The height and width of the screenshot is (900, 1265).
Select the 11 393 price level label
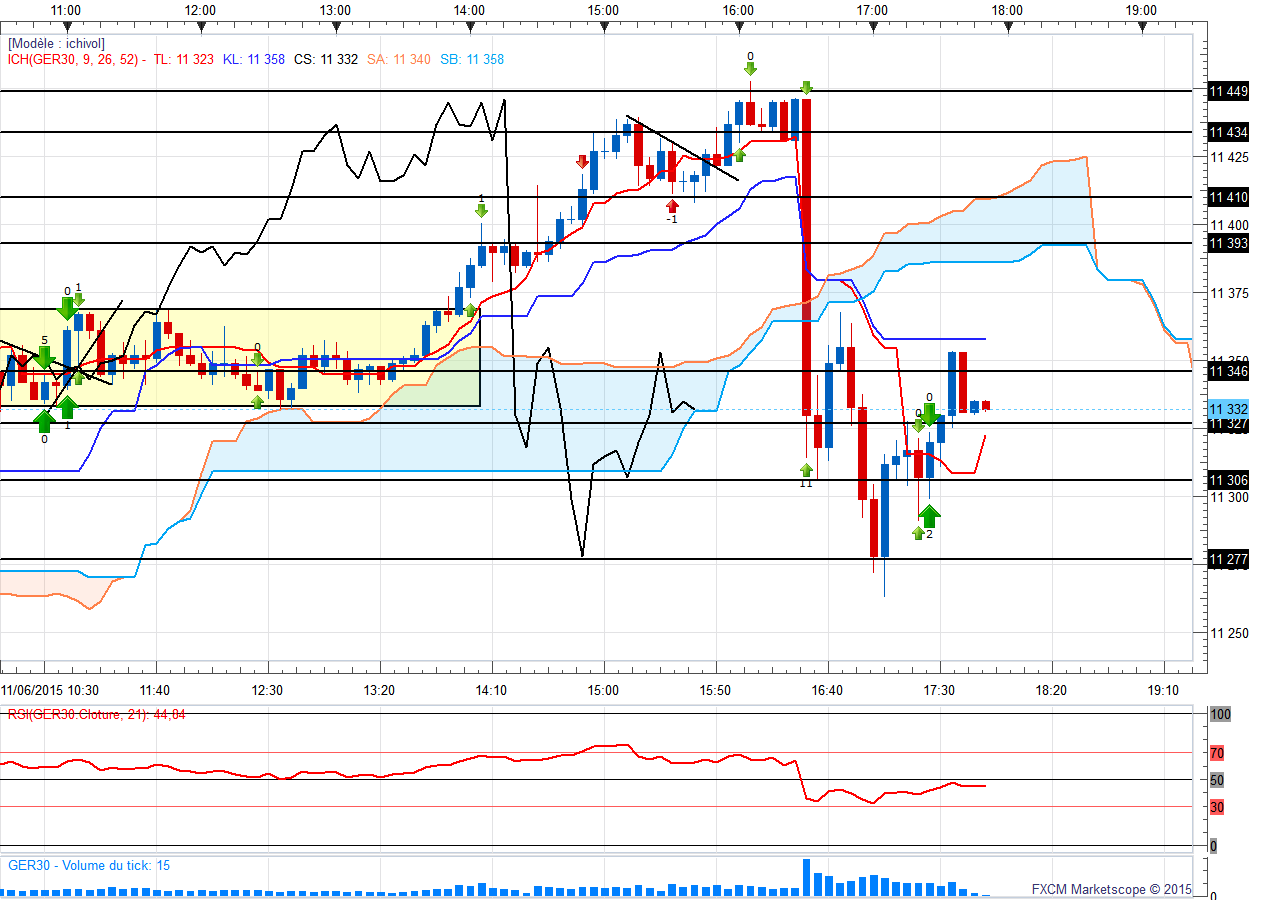pos(1228,243)
